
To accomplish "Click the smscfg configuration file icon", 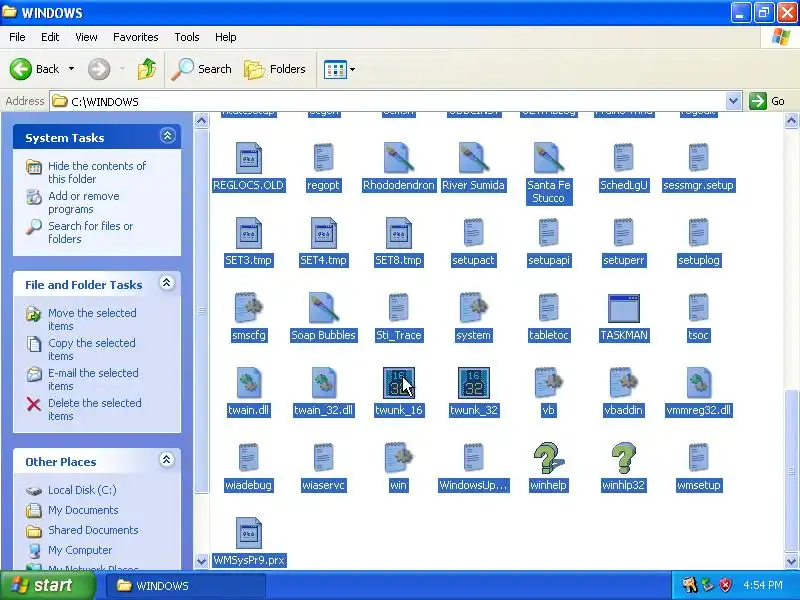I will click(x=248, y=308).
